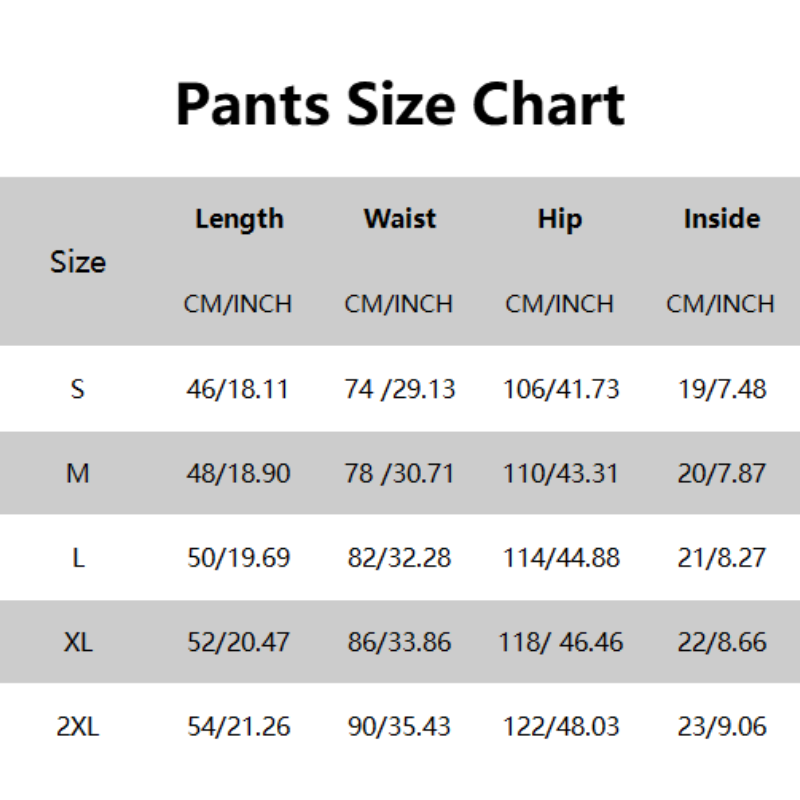Click the L size row label

click(78, 557)
